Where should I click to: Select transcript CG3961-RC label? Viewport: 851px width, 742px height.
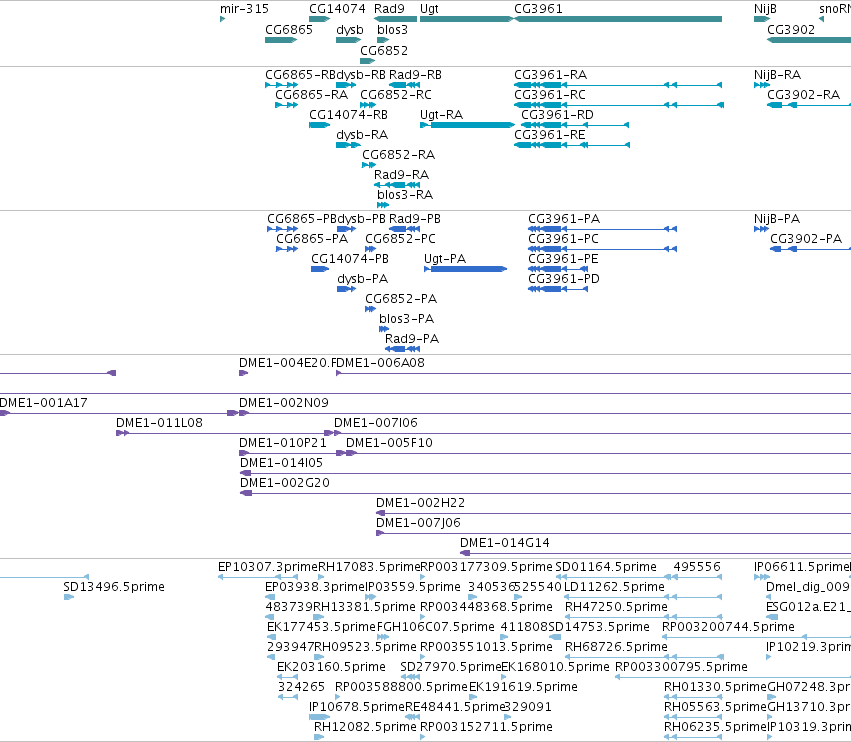pos(550,94)
